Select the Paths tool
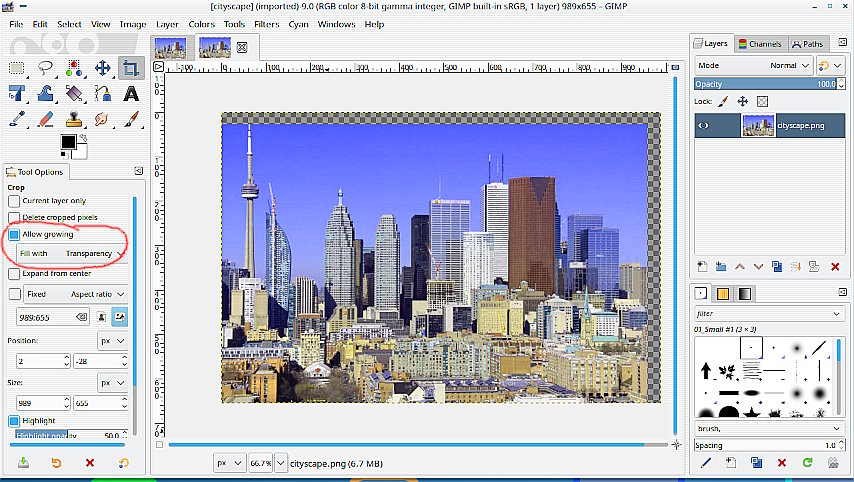This screenshot has height=482, width=854. (102, 94)
